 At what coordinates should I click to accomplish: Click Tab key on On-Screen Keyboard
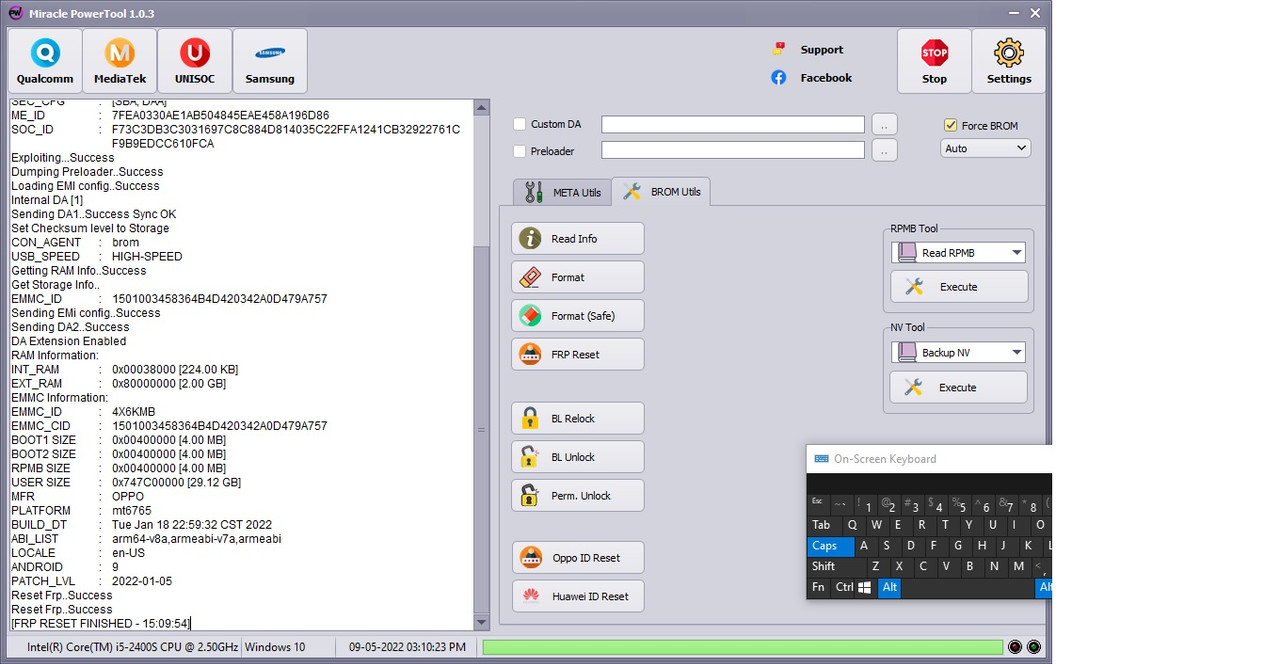point(823,525)
